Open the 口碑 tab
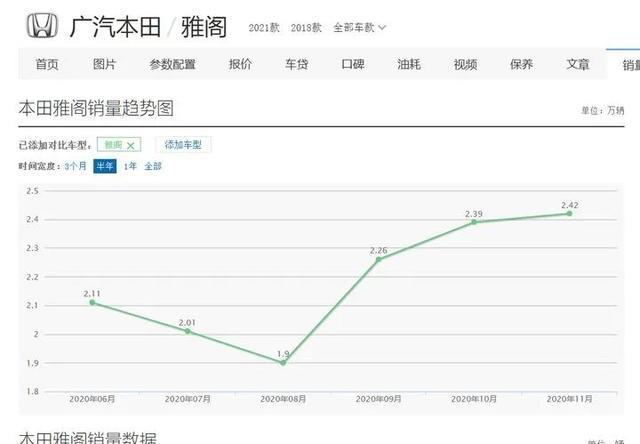 353,64
